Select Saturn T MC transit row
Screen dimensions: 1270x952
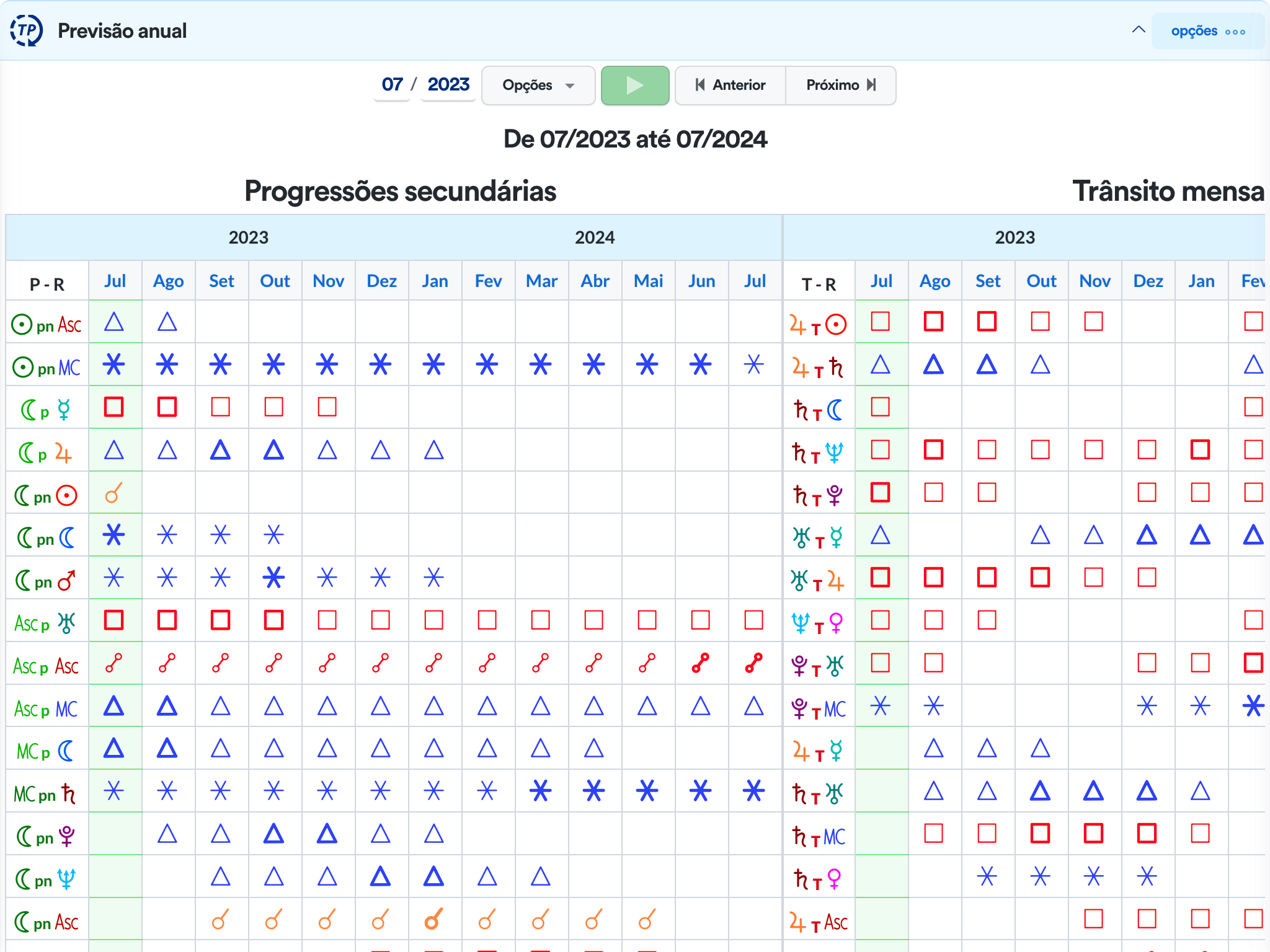click(819, 837)
